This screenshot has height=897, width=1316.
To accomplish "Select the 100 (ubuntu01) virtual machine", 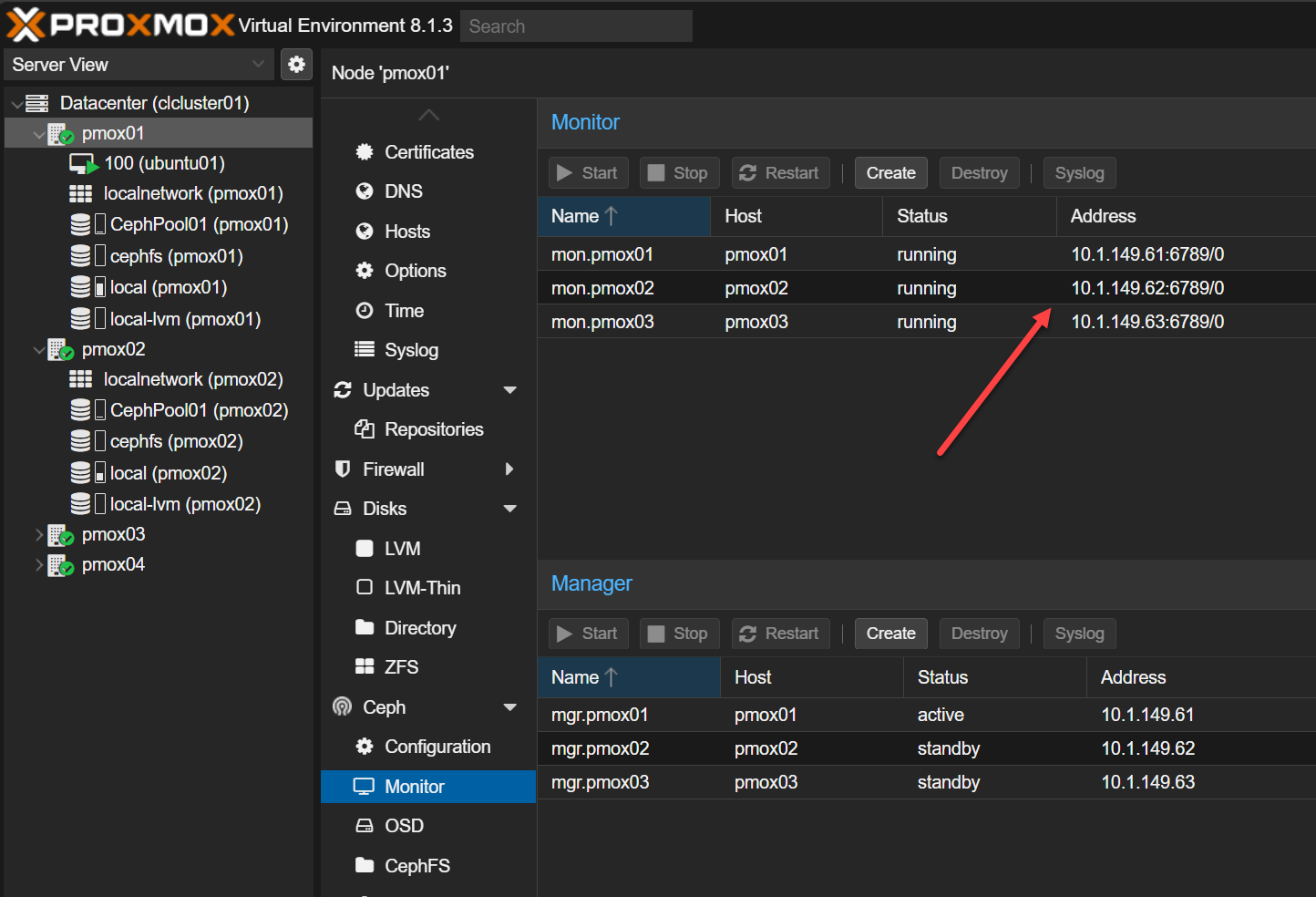I will click(x=164, y=163).
